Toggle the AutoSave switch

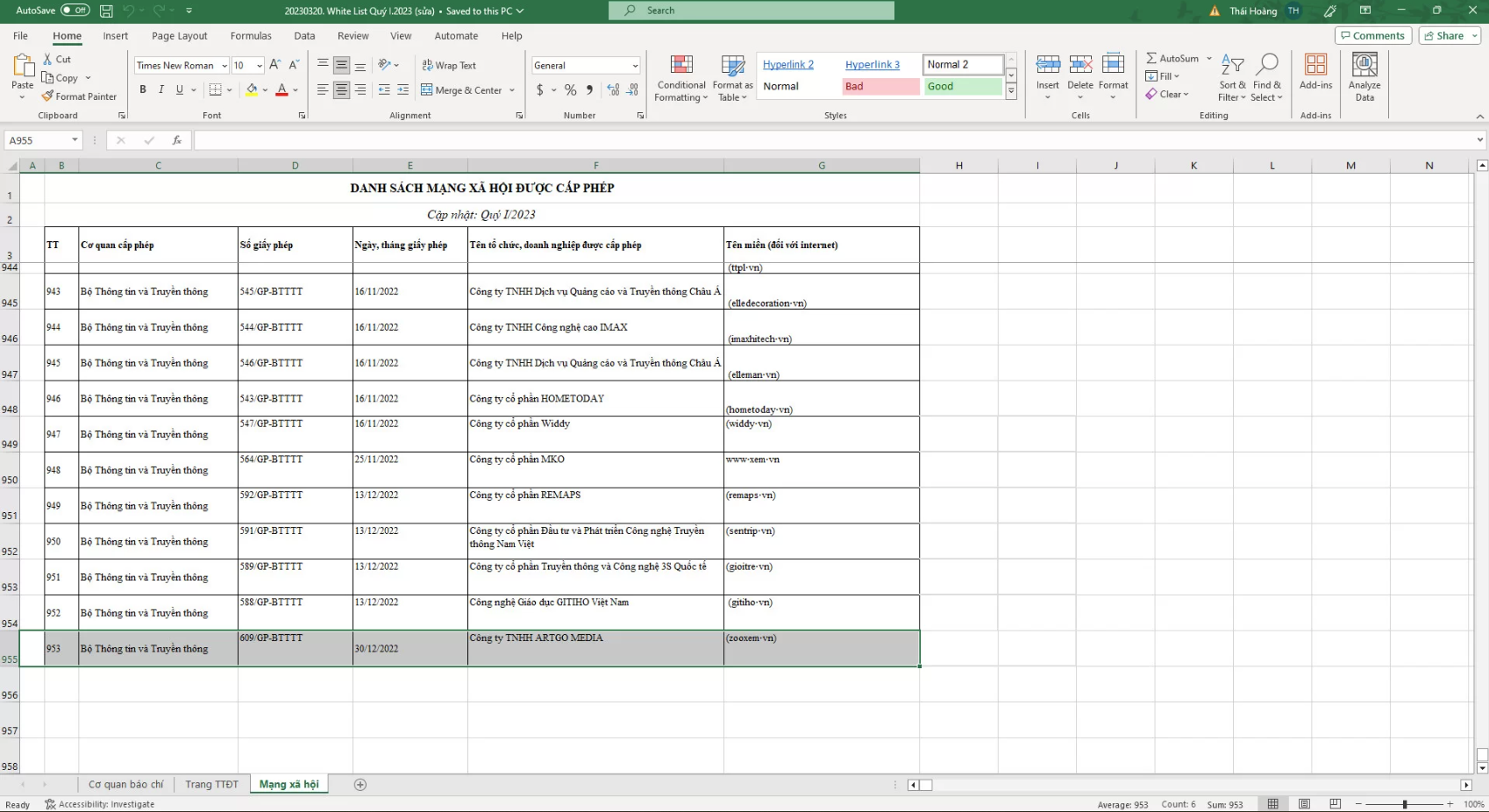75,11
